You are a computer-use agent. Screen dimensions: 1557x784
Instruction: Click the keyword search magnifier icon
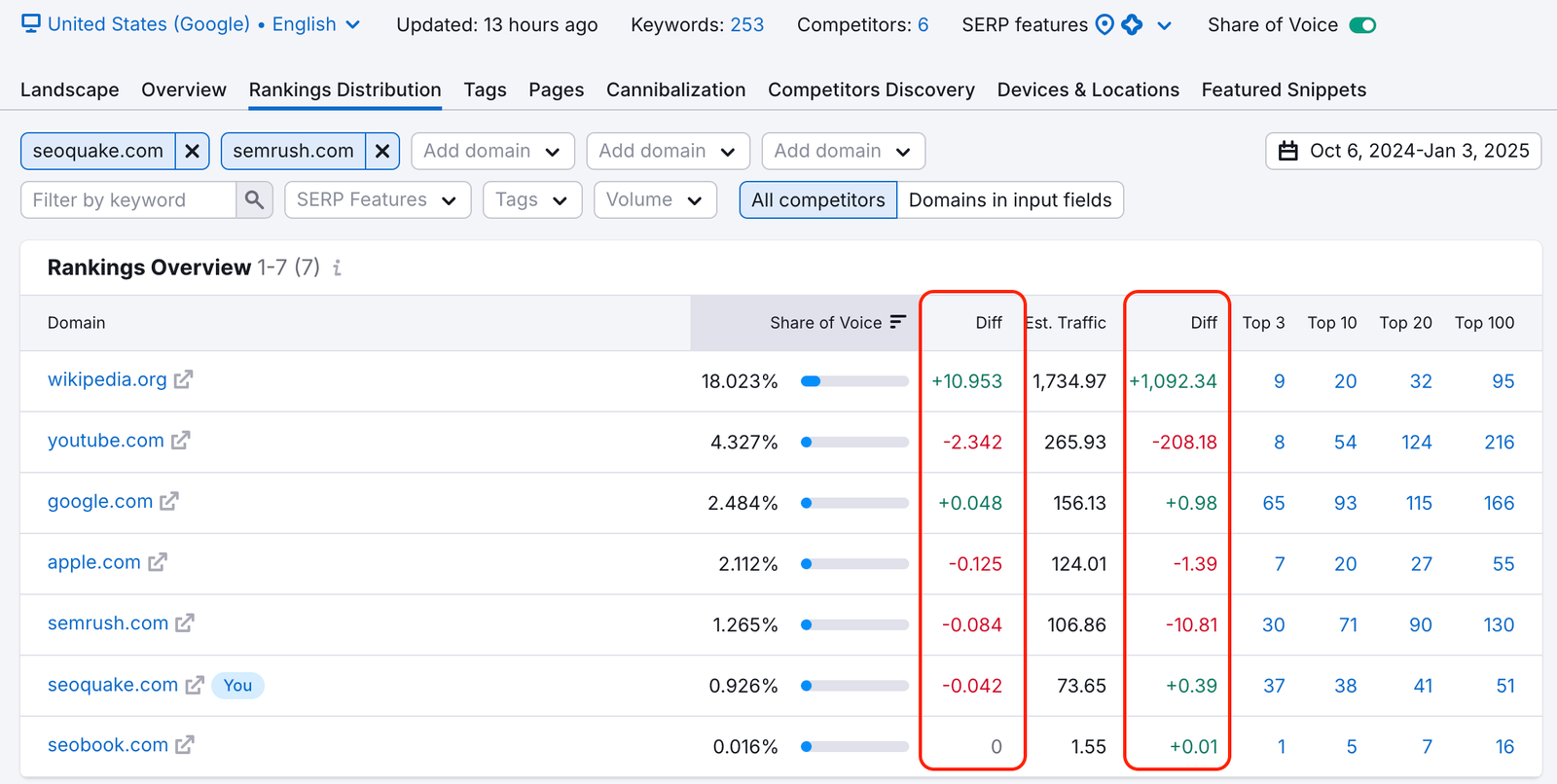[x=254, y=200]
